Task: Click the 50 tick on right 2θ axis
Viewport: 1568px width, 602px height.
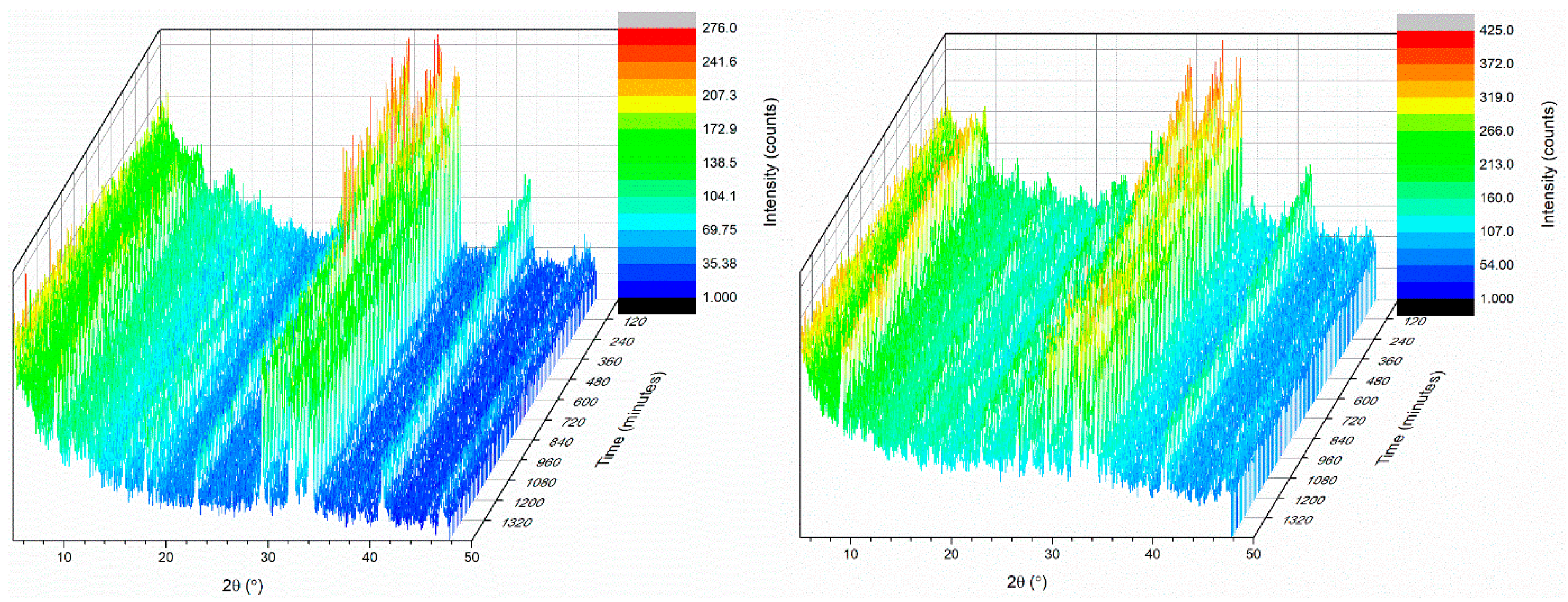Action: 1253,554
